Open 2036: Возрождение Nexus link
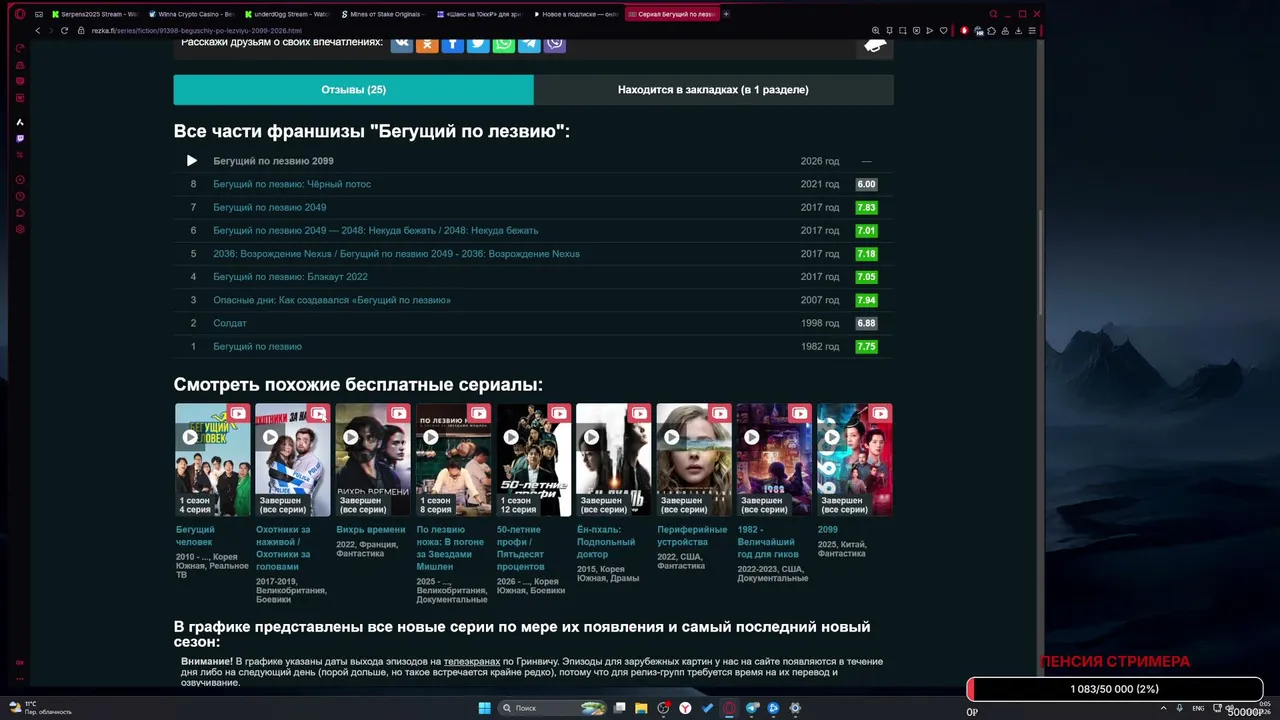Viewport: 1280px width, 720px height. click(396, 254)
